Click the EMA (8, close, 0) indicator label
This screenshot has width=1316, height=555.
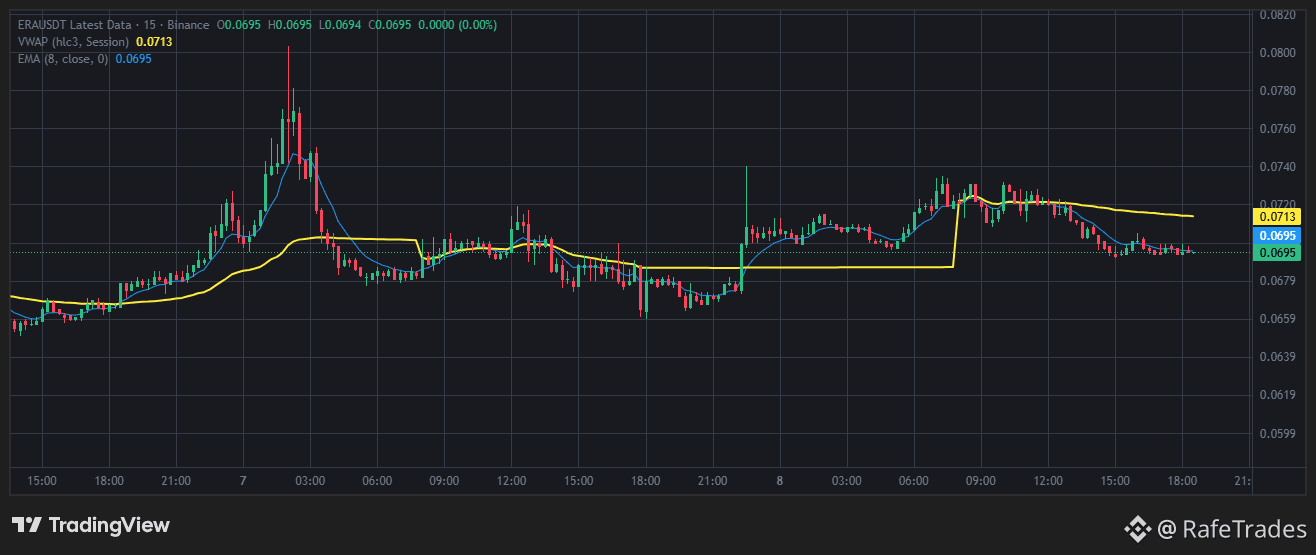coord(63,59)
